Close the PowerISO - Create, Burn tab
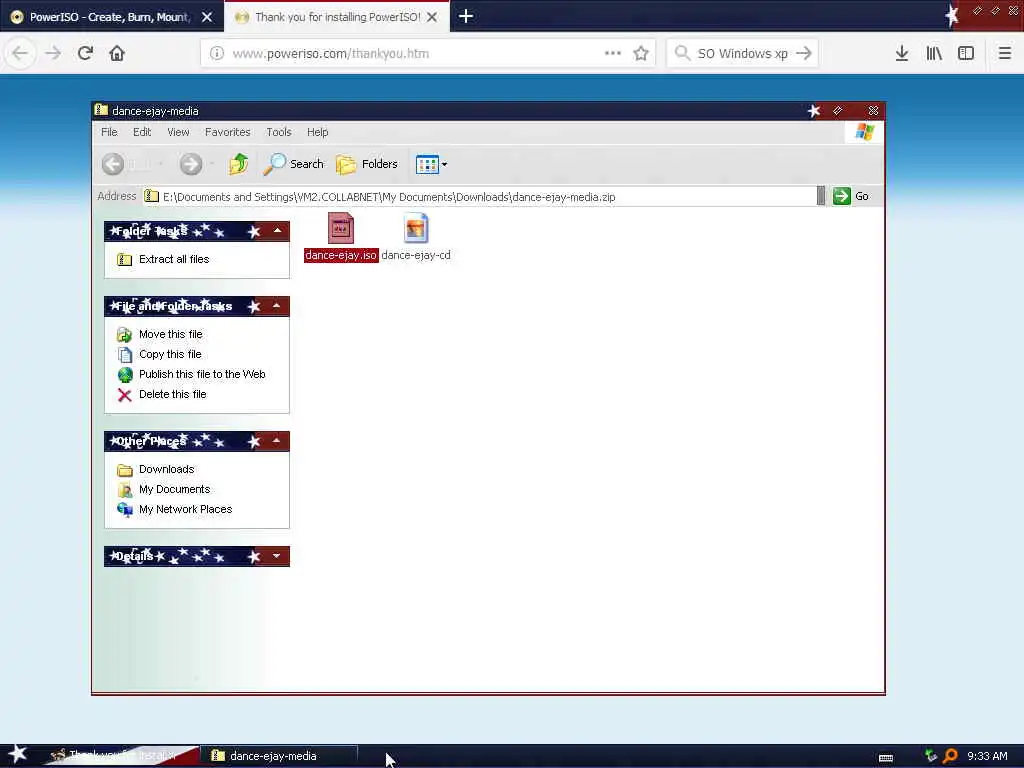 [207, 17]
